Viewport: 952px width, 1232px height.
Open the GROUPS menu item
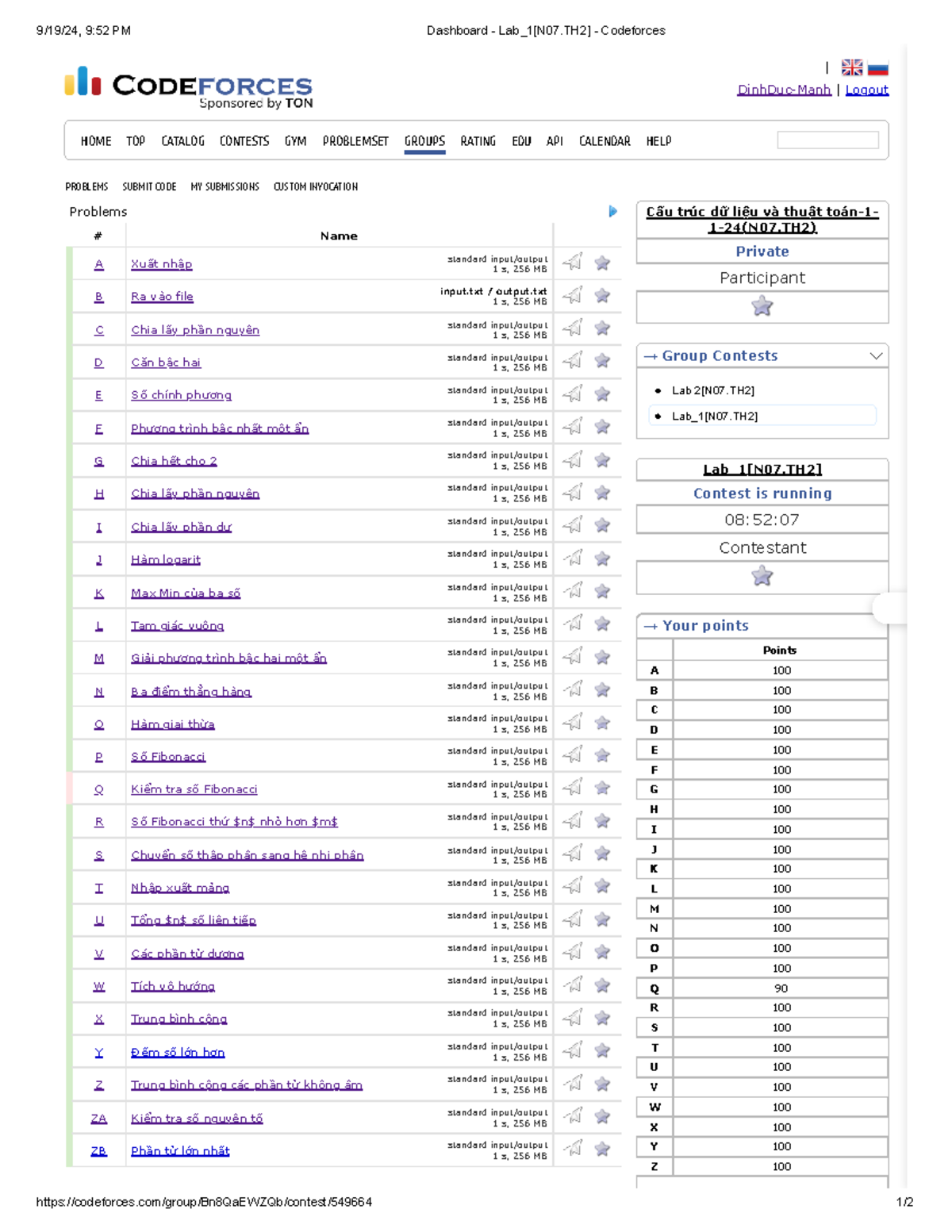click(x=424, y=141)
